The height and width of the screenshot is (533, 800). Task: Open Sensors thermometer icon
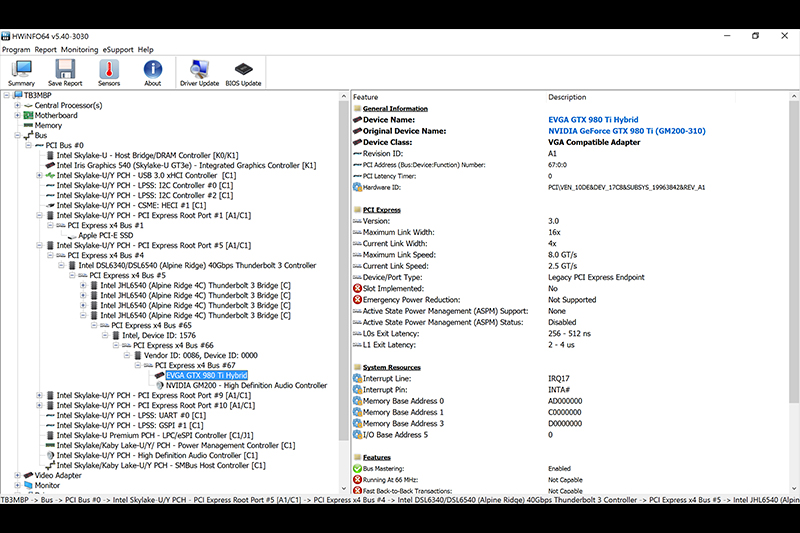109,72
